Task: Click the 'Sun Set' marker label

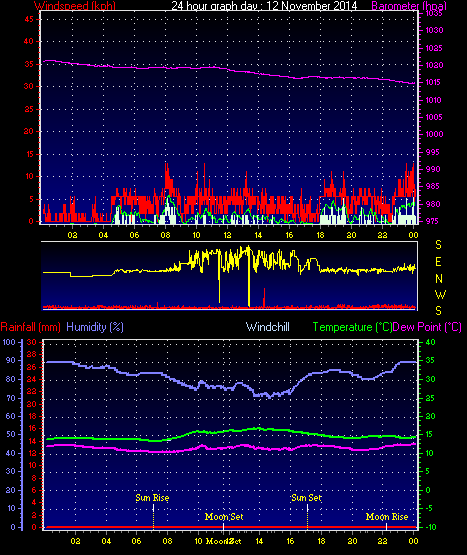Action: point(307,498)
